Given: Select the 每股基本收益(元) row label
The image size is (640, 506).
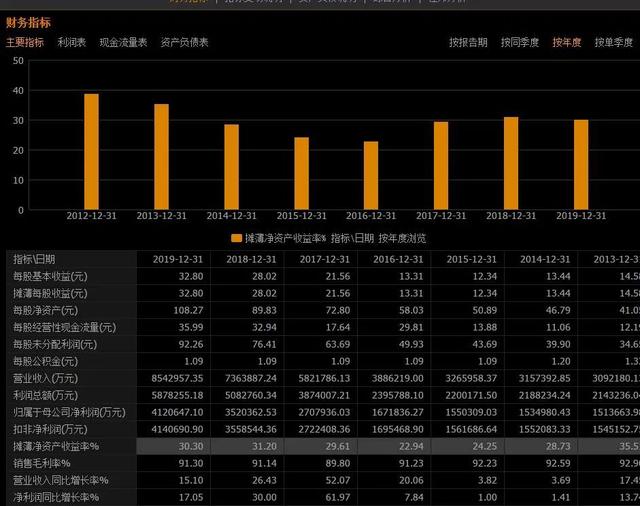Looking at the screenshot, I should [x=50, y=276].
